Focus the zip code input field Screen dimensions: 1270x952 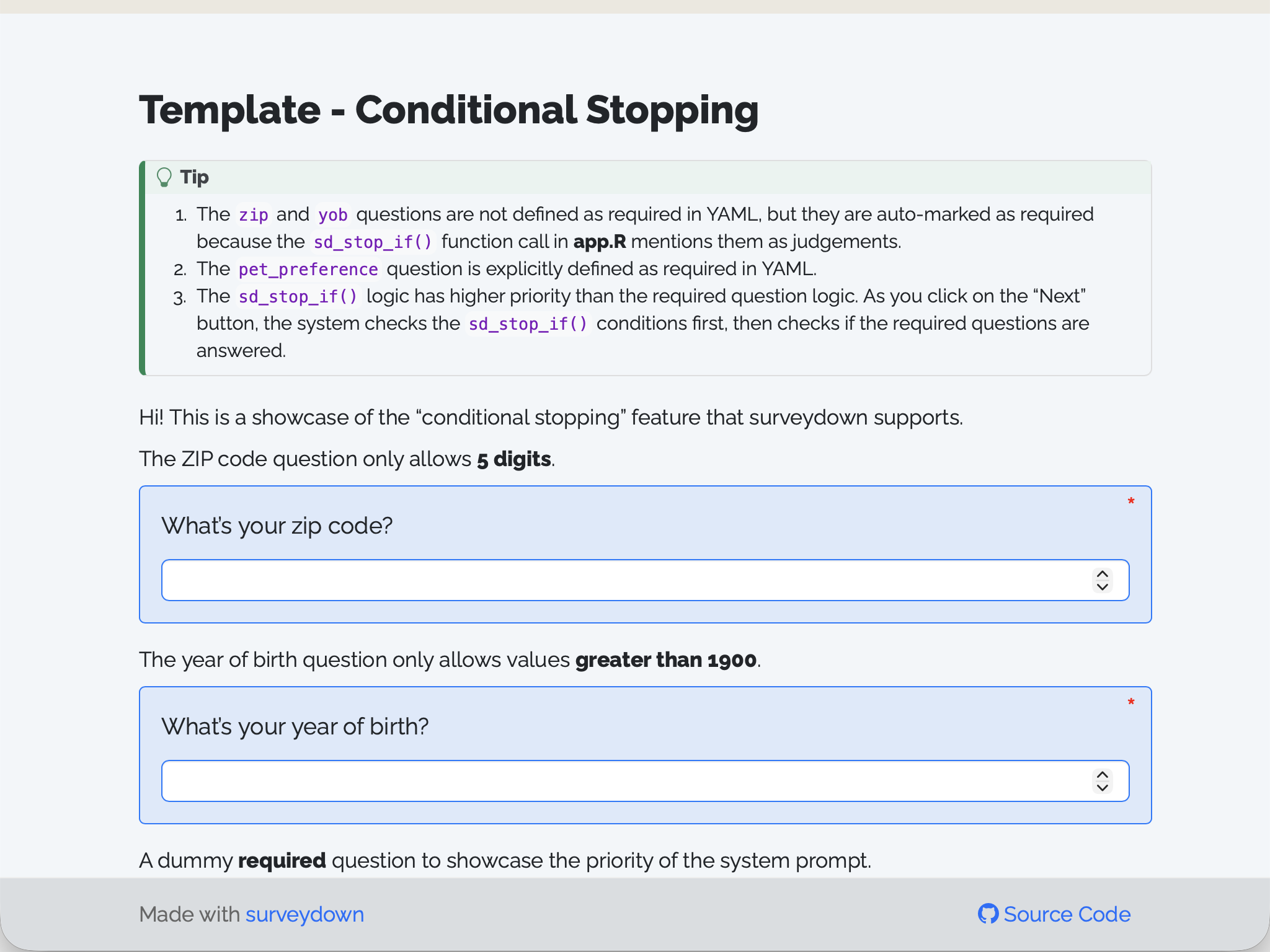pos(645,580)
